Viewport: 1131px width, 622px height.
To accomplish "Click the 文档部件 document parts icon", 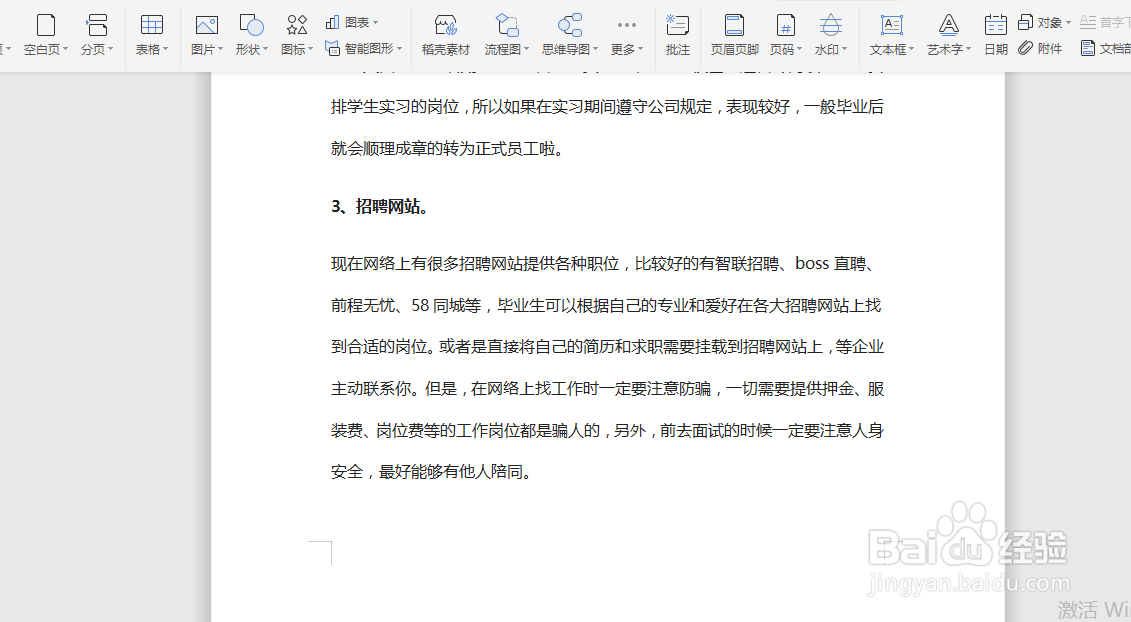I will click(1088, 48).
